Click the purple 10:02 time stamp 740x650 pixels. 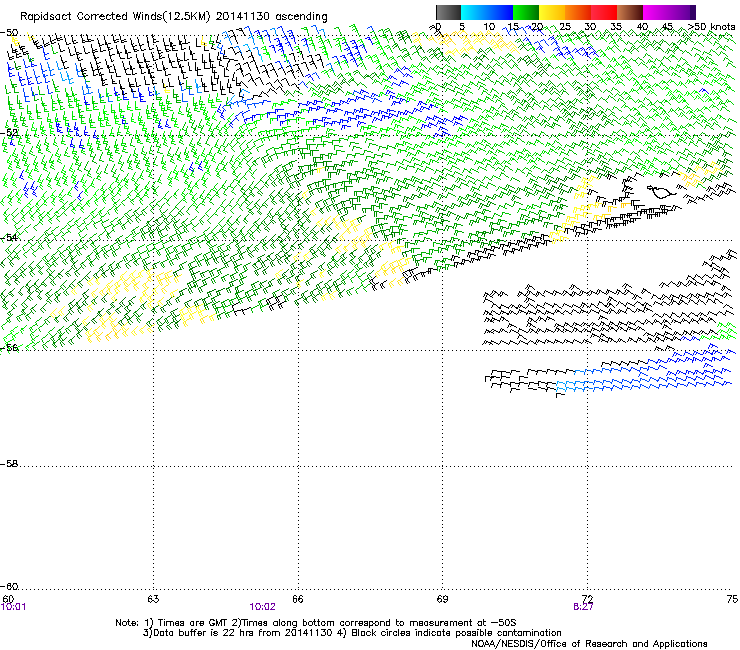(262, 607)
